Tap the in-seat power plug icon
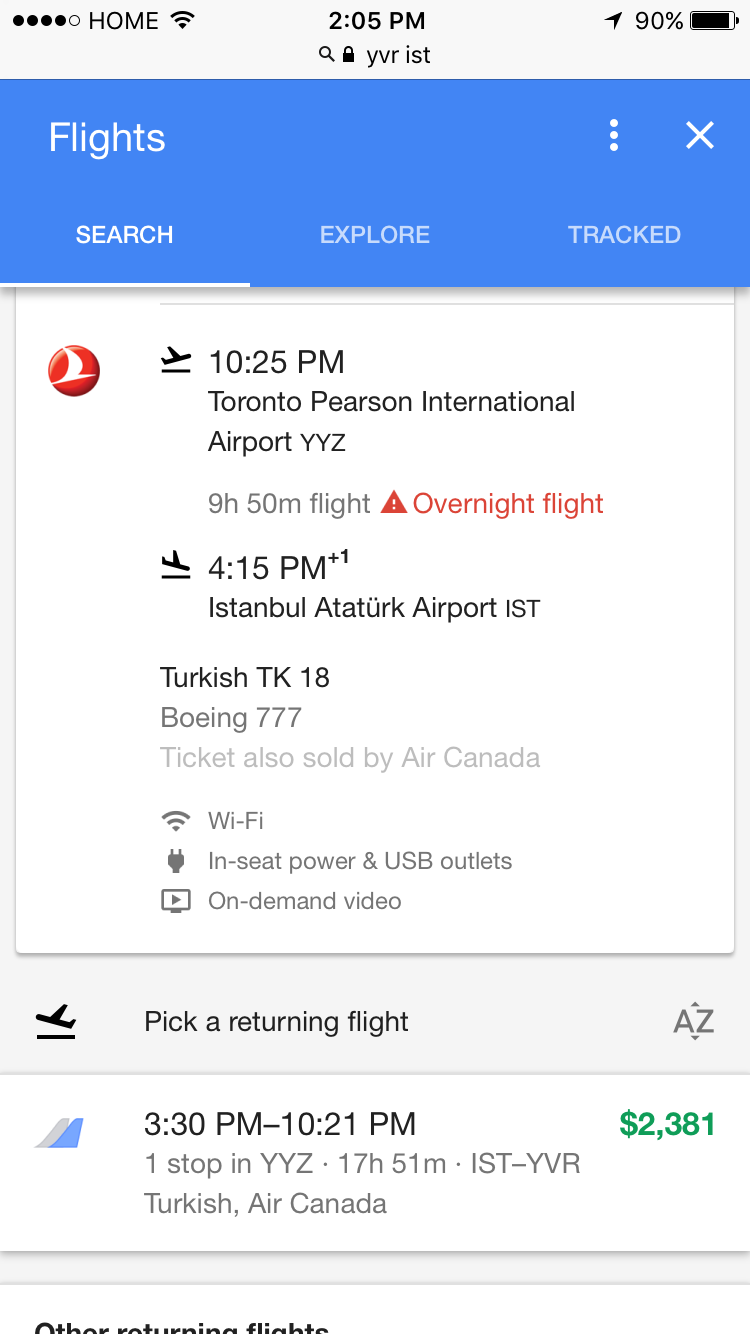Image resolution: width=750 pixels, height=1334 pixels. 176,861
